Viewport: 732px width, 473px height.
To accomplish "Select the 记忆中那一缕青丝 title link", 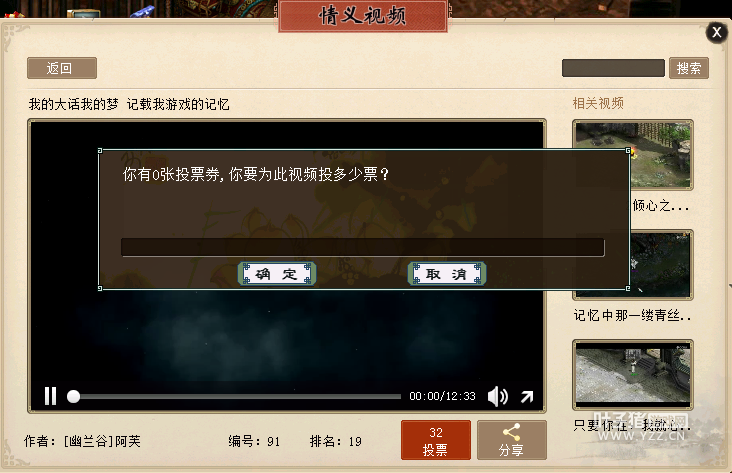I will pos(633,316).
